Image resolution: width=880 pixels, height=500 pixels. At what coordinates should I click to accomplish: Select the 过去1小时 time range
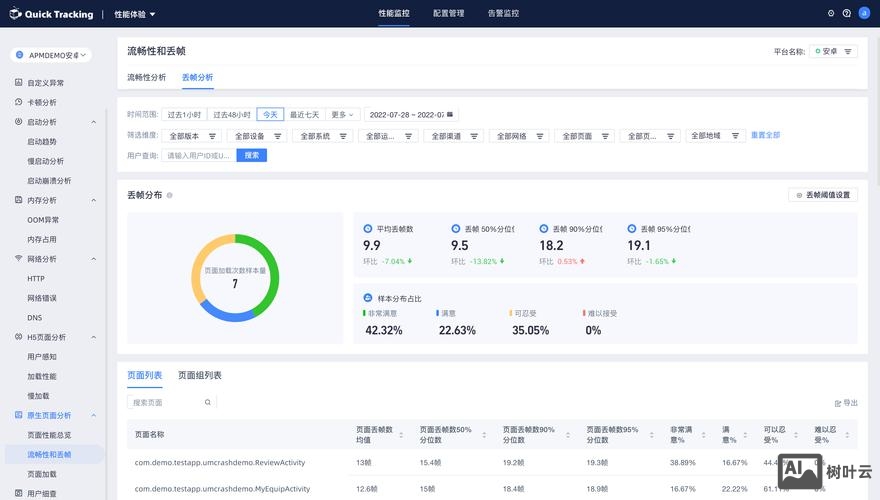click(184, 114)
